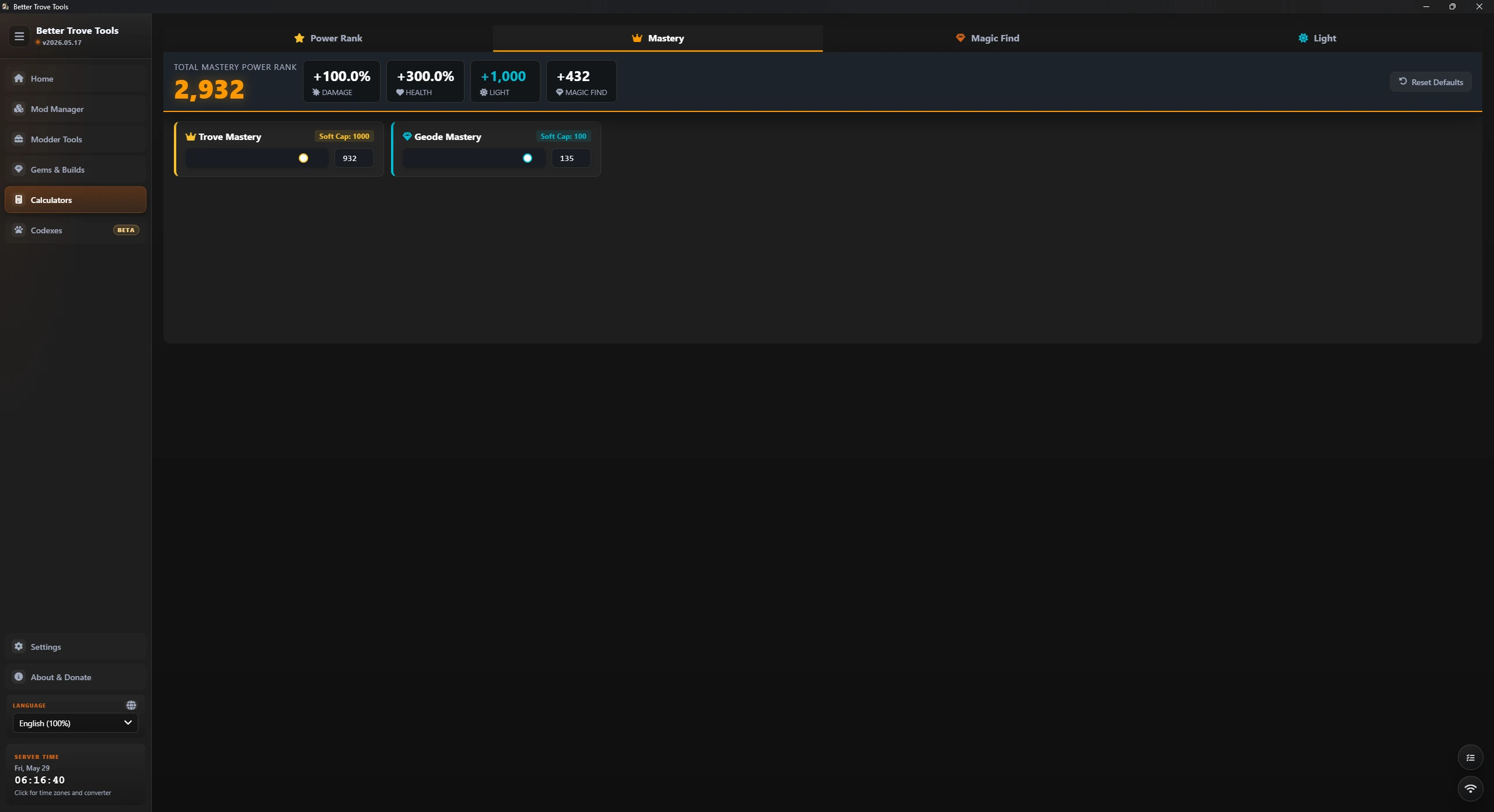Open Codexes beta section
The image size is (1494, 812).
[x=75, y=230]
